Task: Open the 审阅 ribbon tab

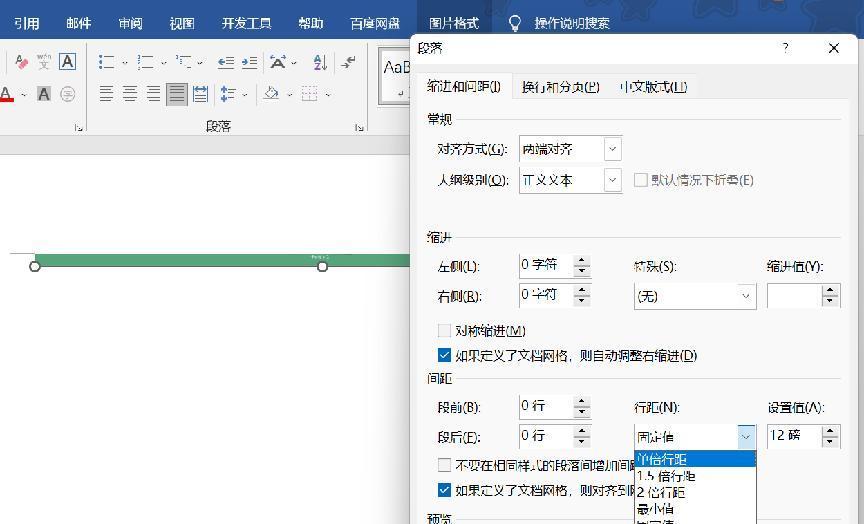Action: (x=131, y=23)
